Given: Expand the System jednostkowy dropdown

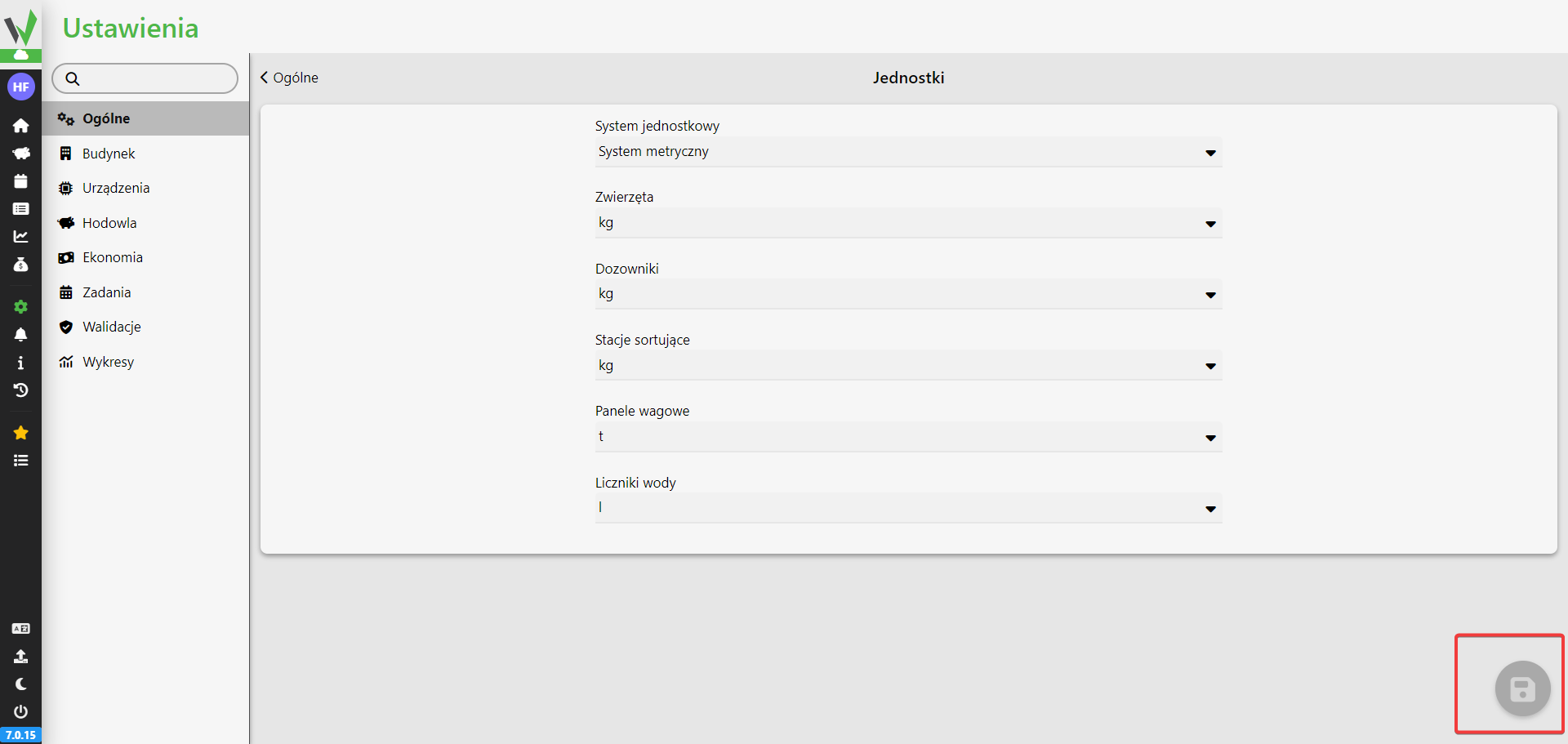Looking at the screenshot, I should click(x=907, y=152).
